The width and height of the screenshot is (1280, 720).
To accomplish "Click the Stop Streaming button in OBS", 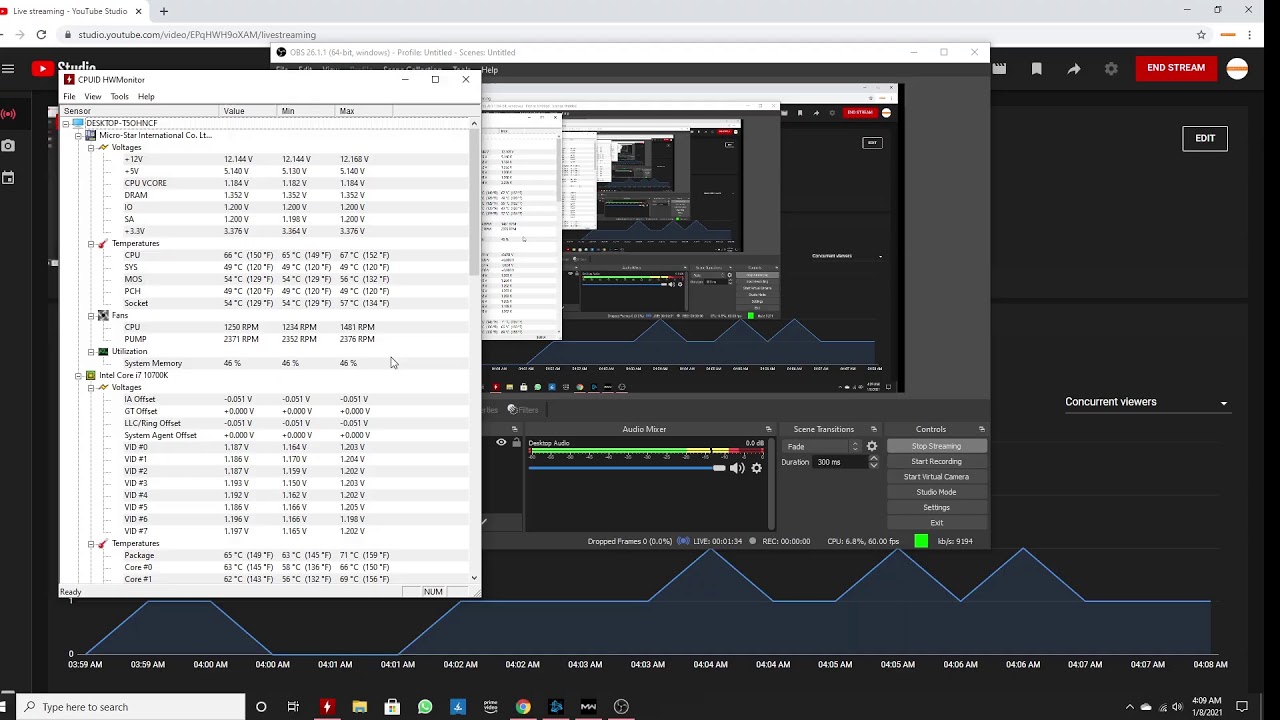I will tap(936, 446).
